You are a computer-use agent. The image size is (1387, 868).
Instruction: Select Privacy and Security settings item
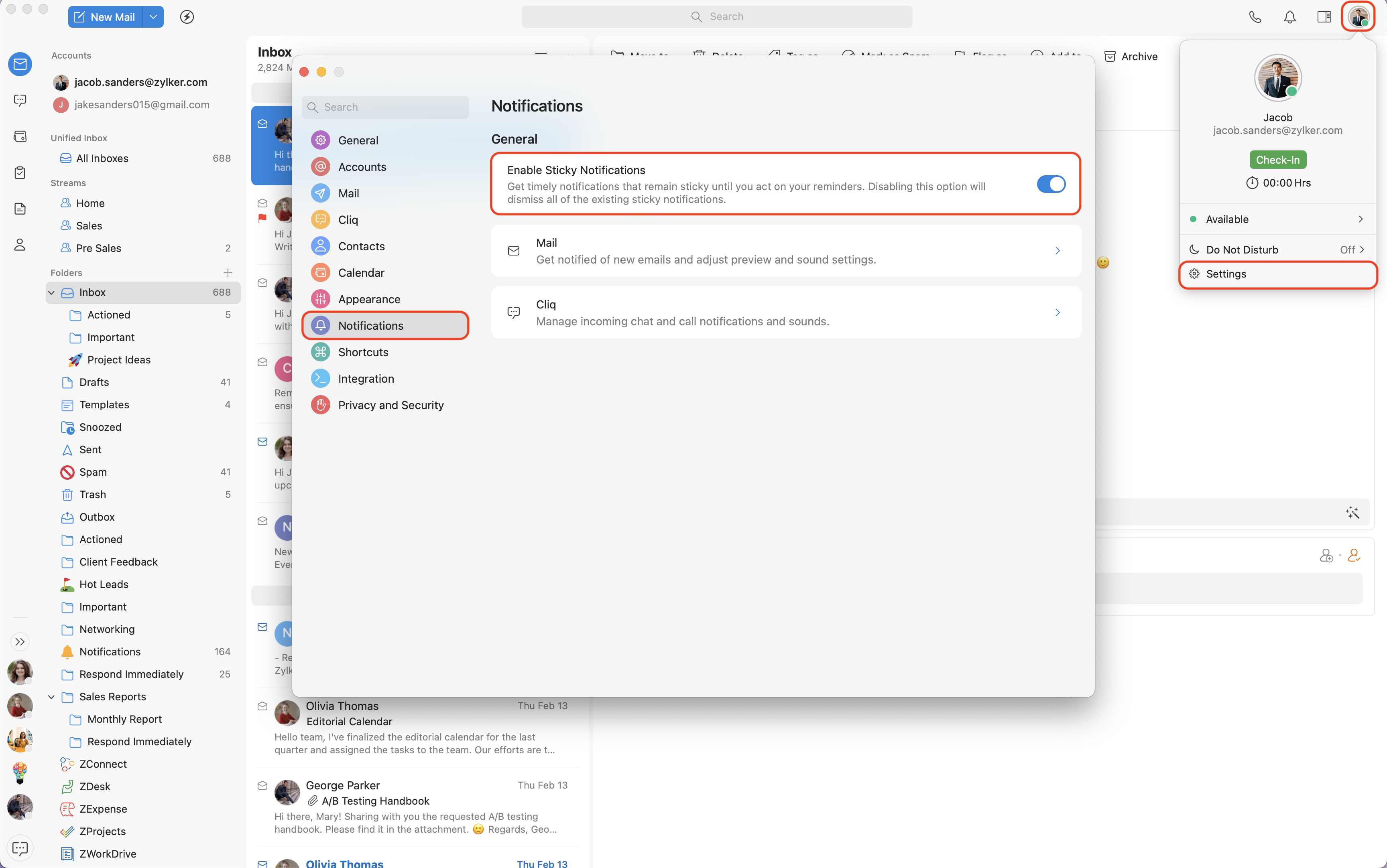(x=390, y=405)
